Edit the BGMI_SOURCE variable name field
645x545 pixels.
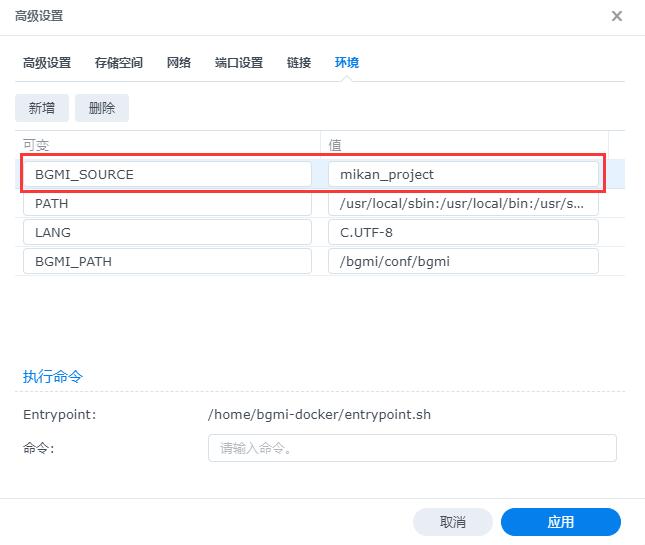click(167, 174)
